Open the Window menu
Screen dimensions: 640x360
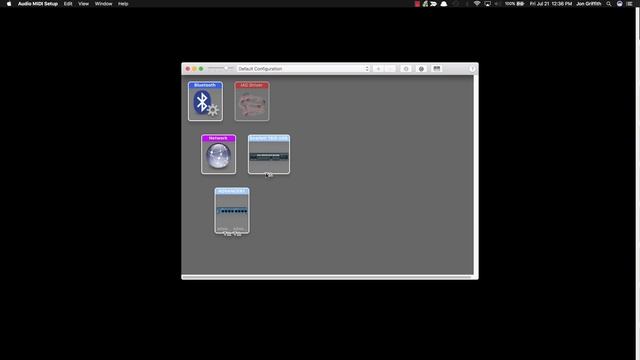pos(103,4)
